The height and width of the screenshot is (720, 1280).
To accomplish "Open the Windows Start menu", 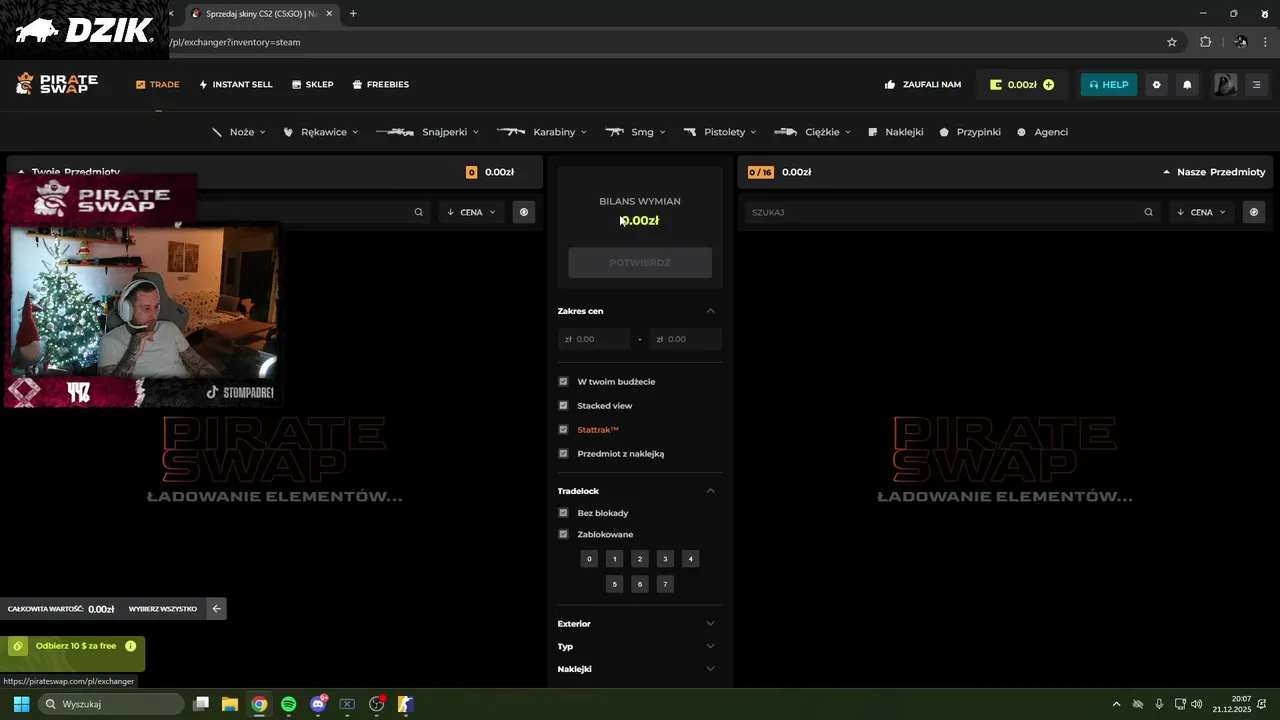I will click(x=21, y=704).
